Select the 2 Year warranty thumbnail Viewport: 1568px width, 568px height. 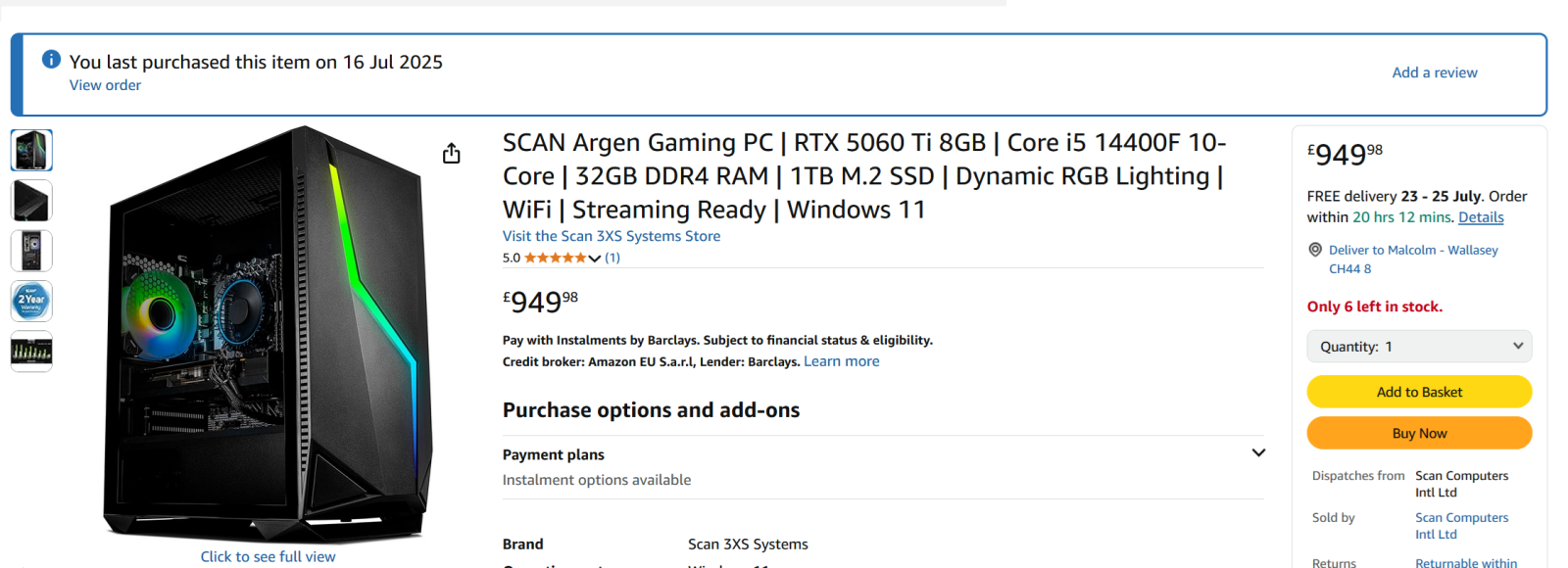[x=31, y=301]
